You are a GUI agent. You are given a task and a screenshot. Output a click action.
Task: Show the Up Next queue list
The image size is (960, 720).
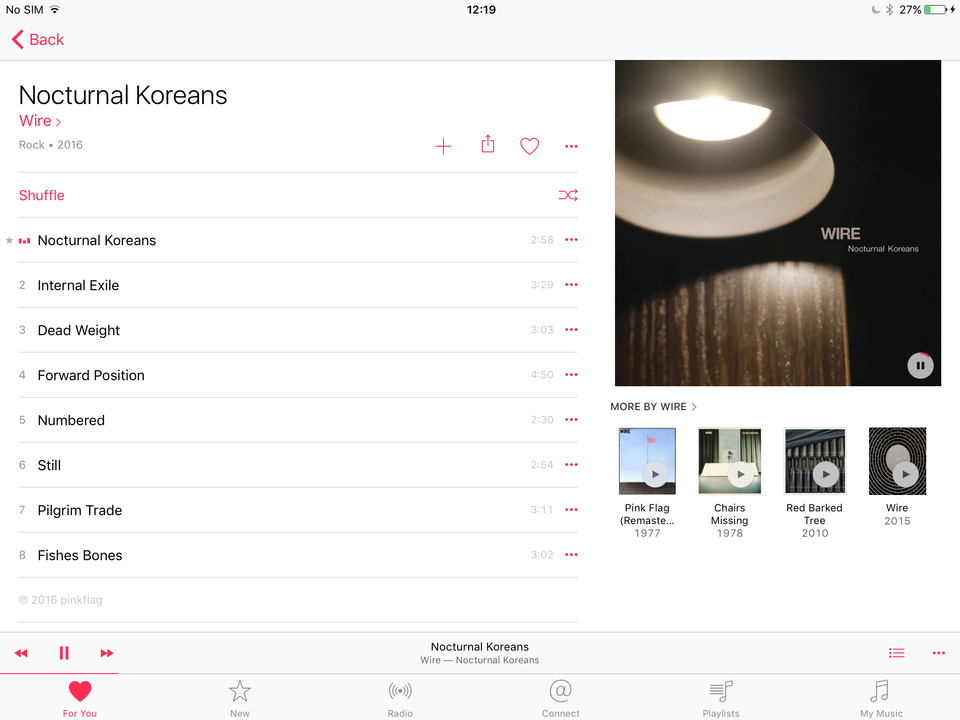tap(896, 653)
